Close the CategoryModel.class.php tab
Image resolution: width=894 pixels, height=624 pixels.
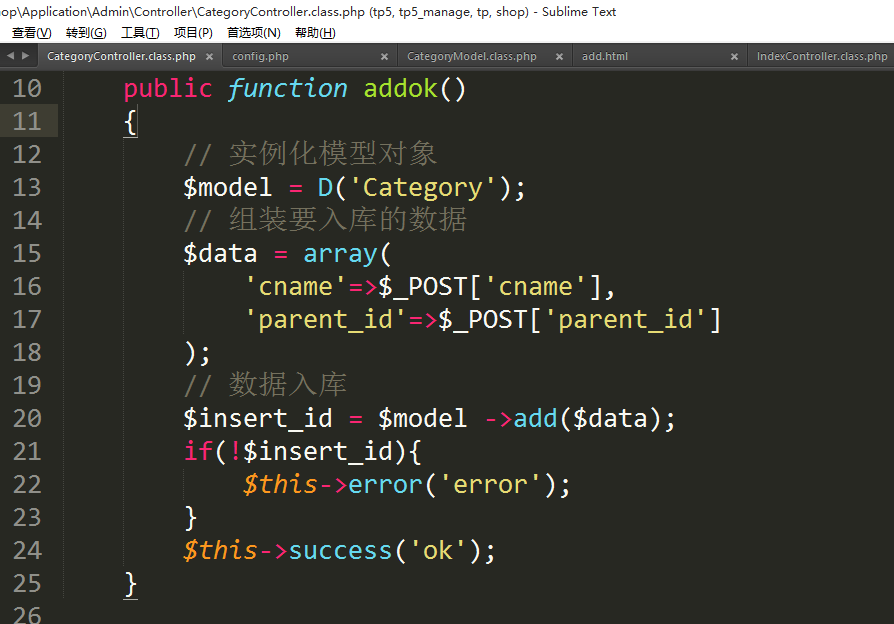pos(559,57)
